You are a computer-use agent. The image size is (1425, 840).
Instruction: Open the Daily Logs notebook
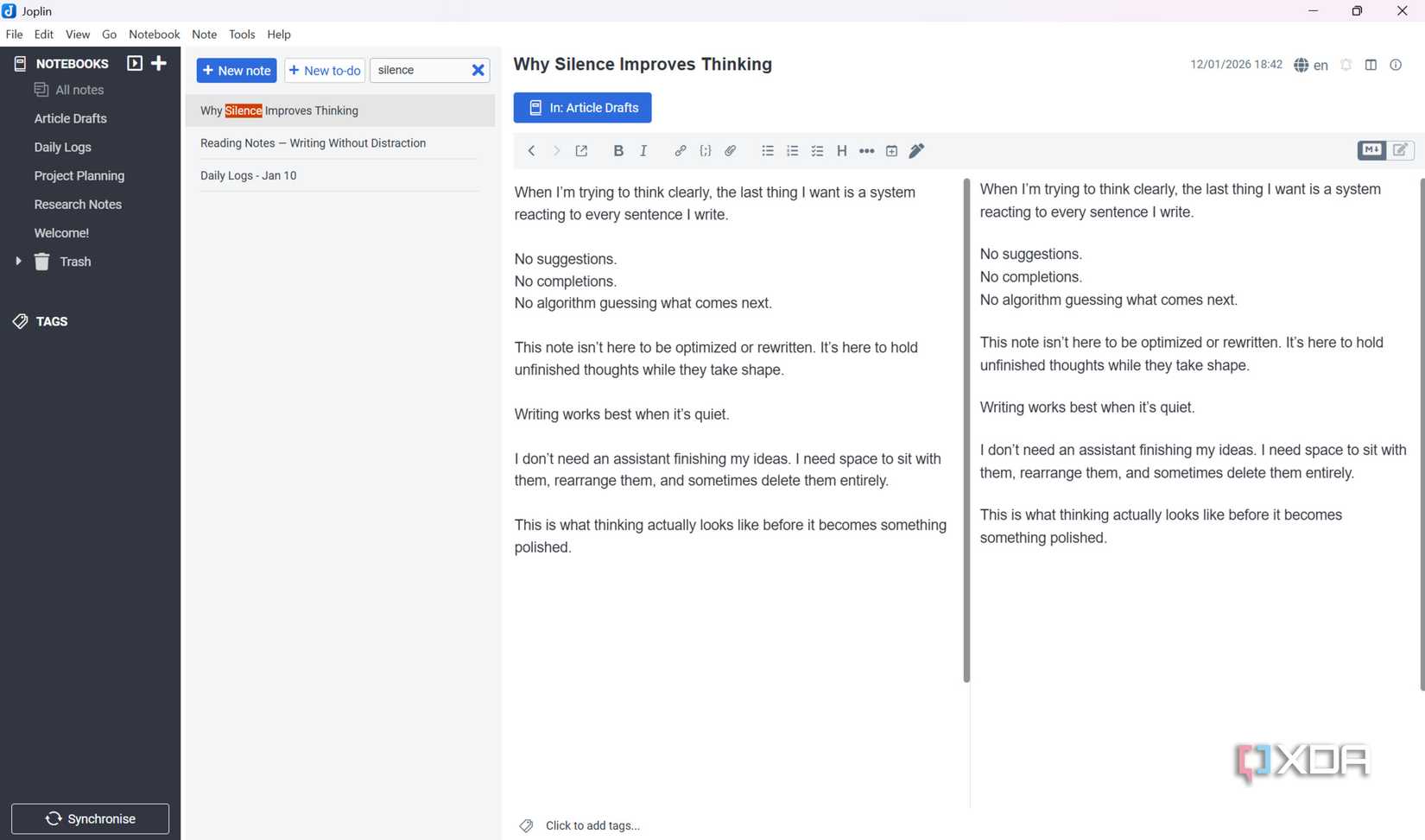(x=63, y=147)
